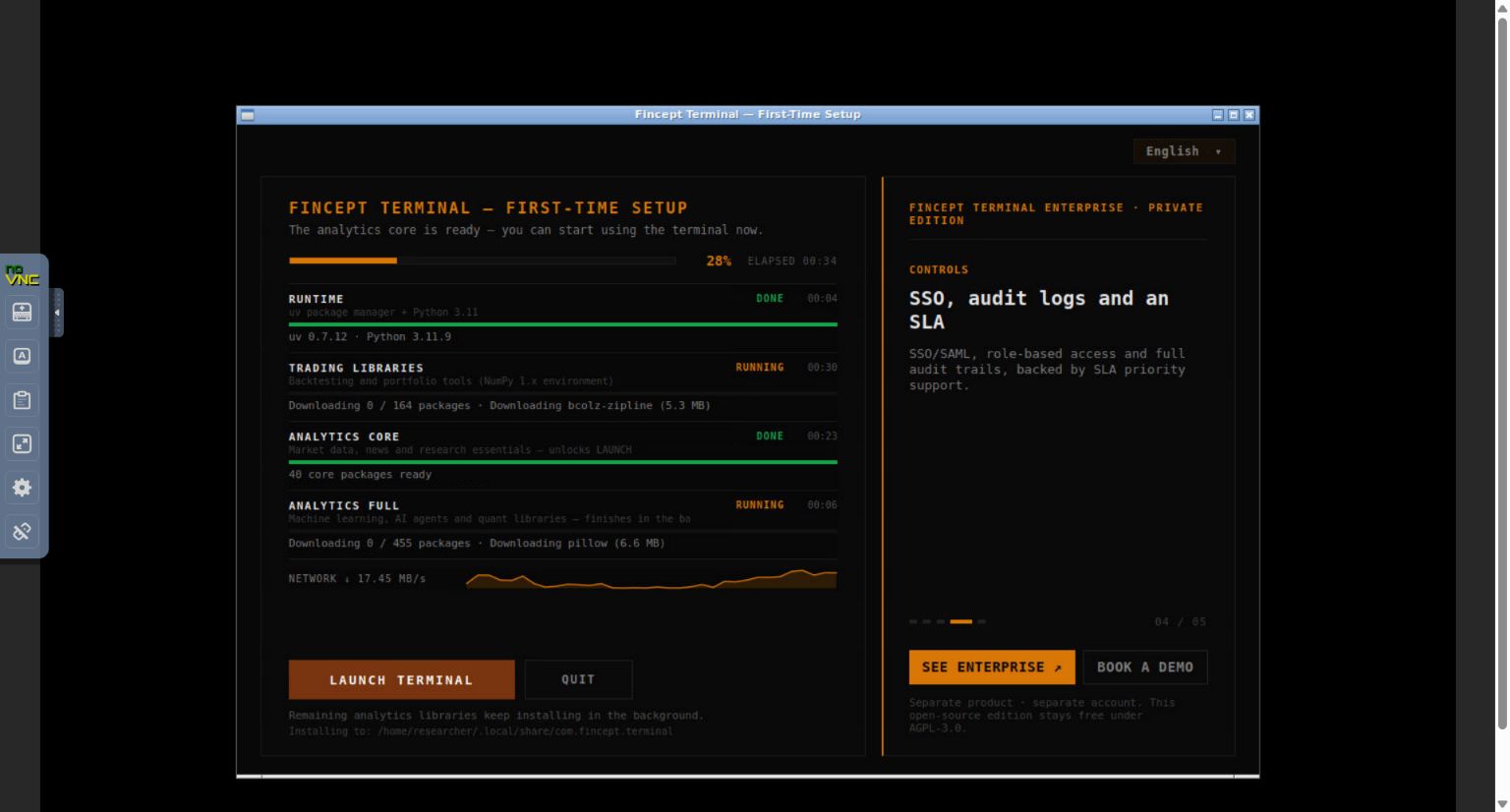Click the 'ELAPSED 00:34' timer text
1510x812 pixels.
792,261
